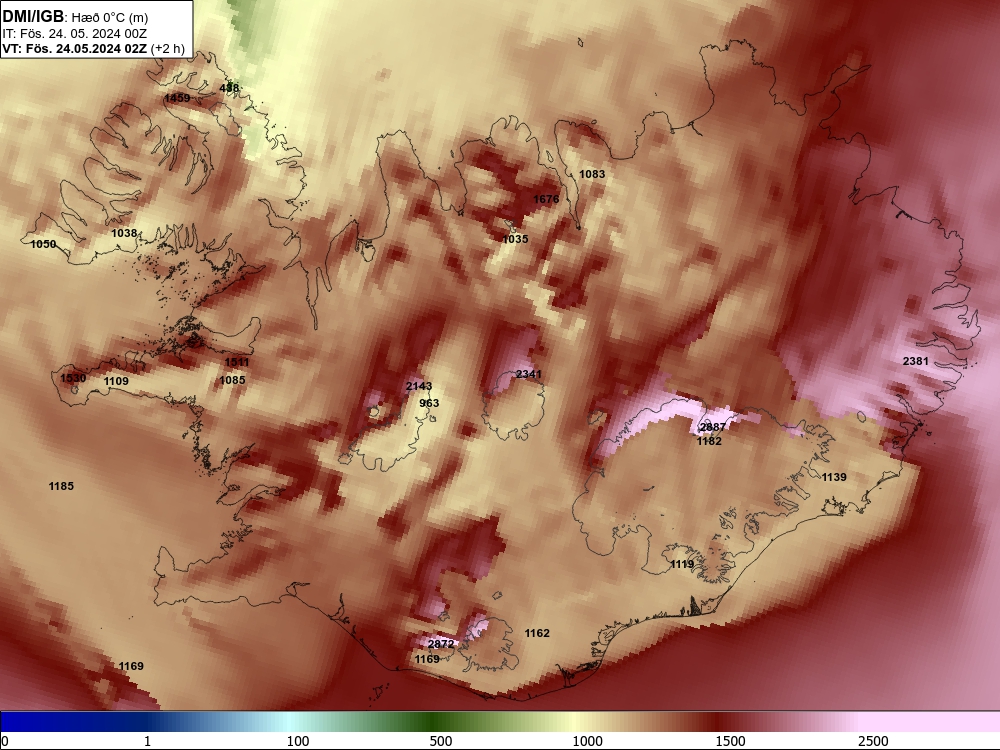Click the 2143 height value
Viewport: 1000px width, 750px height.
point(419,386)
